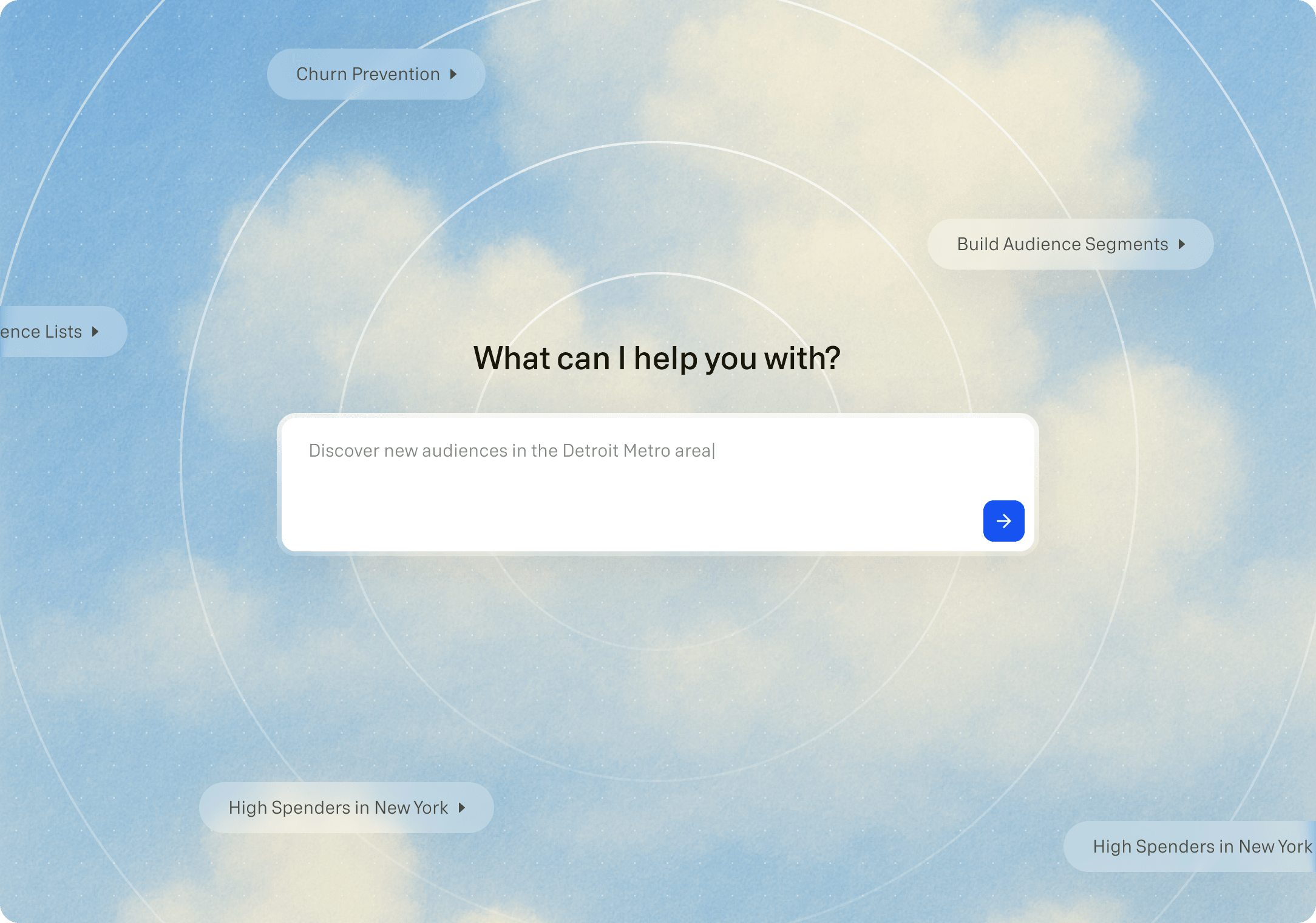Open the partially hidden 'ence Lists' chip

[55, 332]
